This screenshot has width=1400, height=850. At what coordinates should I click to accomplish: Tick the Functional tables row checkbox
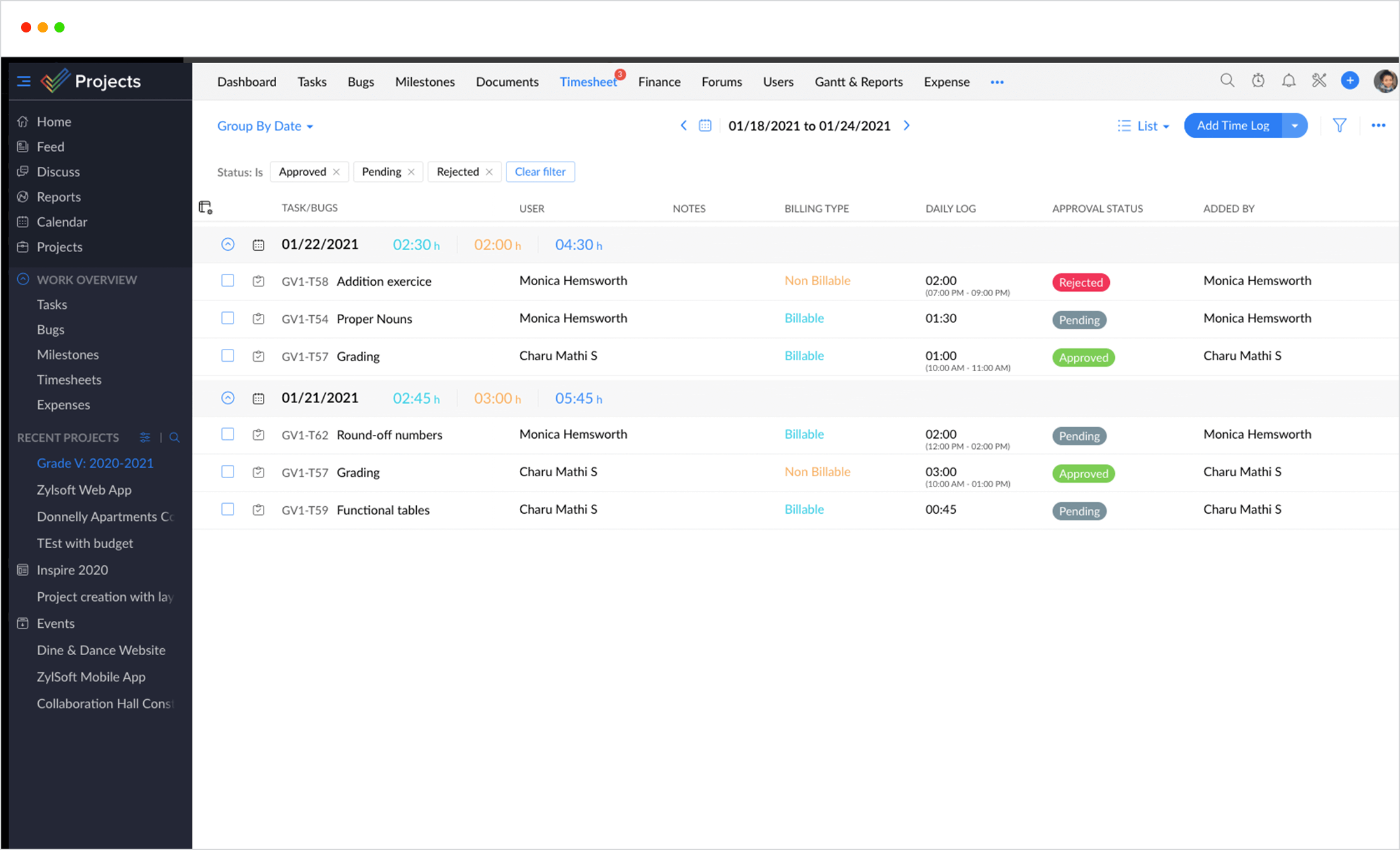tap(228, 509)
